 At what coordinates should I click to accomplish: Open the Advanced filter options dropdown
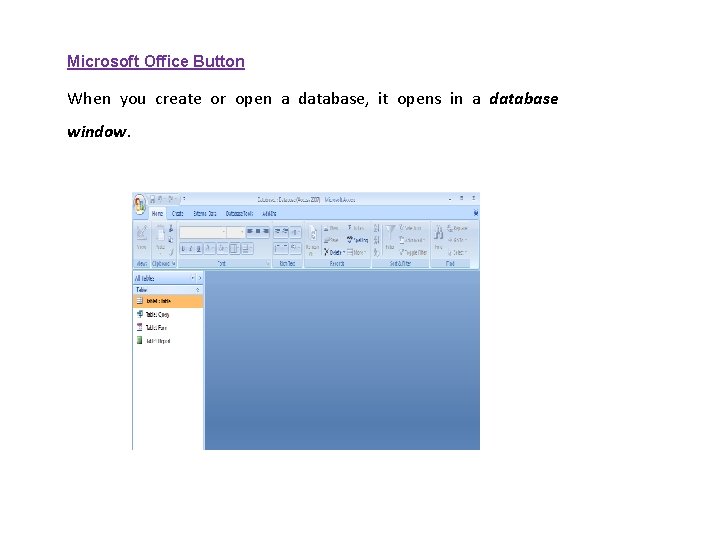(x=411, y=240)
